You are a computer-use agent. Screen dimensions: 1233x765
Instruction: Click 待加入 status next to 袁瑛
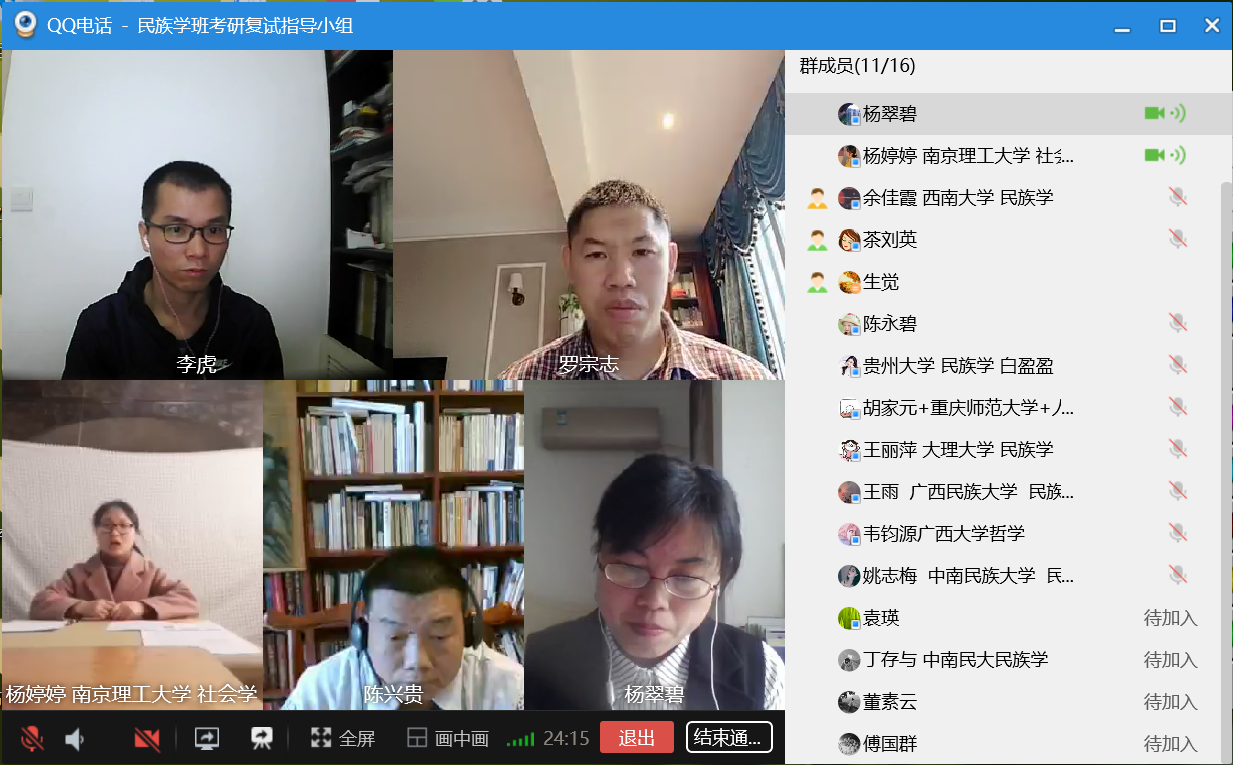[1170, 618]
